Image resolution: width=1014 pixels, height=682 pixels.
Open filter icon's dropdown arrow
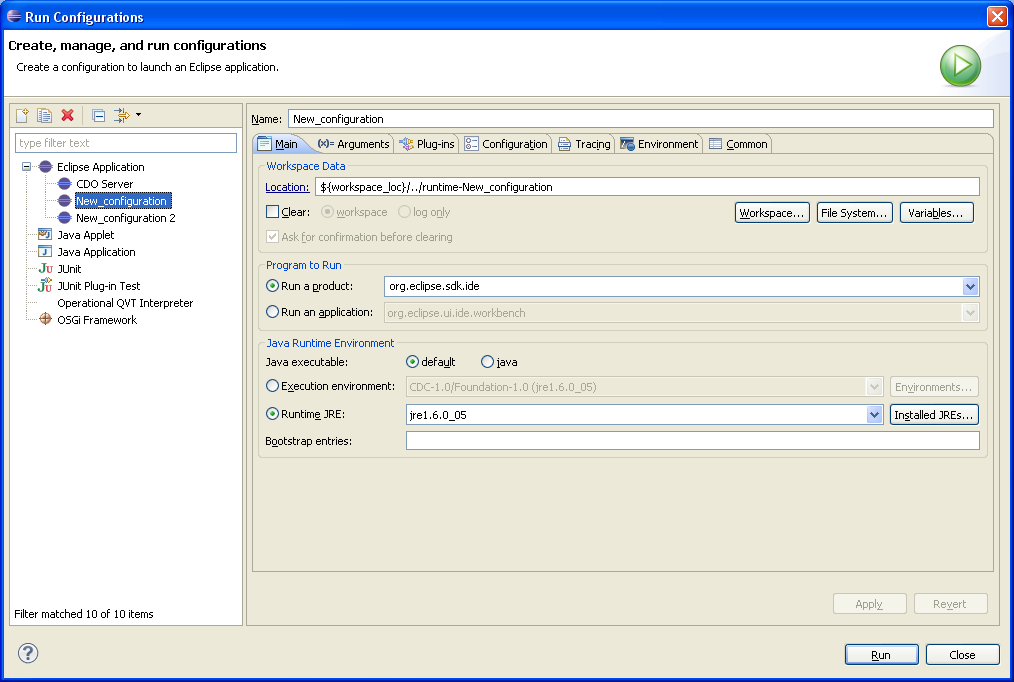pos(138,115)
